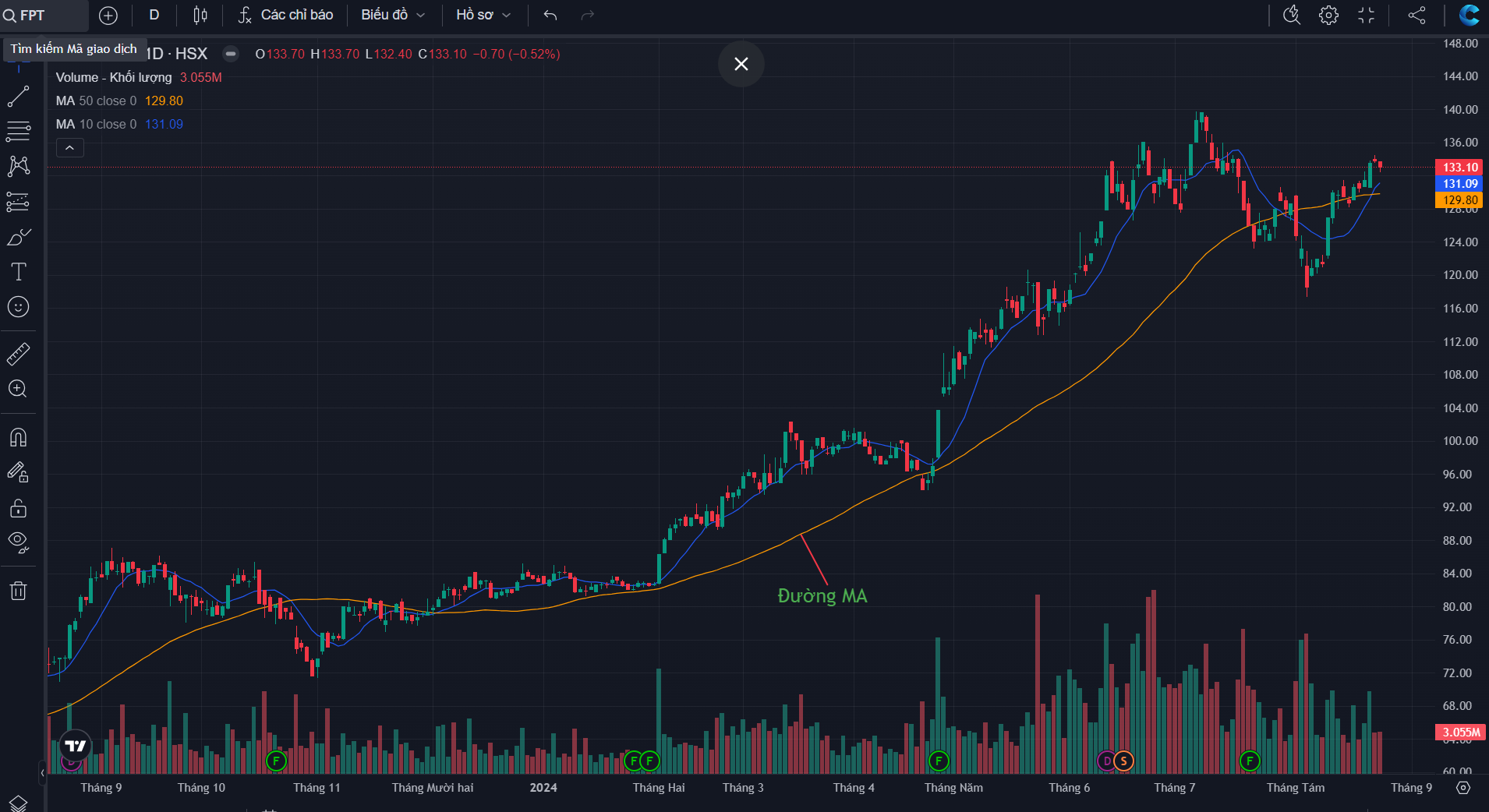Collapse the indicator legend chevron
This screenshot has width=1489, height=812.
pyautogui.click(x=69, y=147)
